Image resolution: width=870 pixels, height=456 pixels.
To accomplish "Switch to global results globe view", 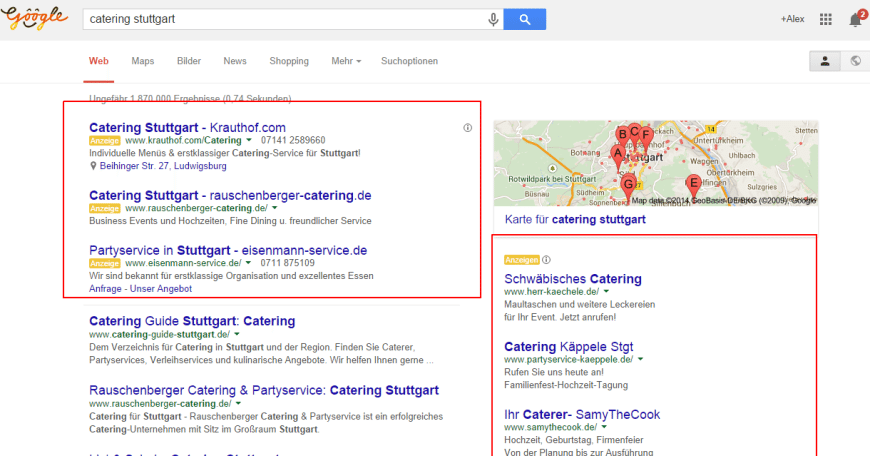I will pyautogui.click(x=855, y=61).
